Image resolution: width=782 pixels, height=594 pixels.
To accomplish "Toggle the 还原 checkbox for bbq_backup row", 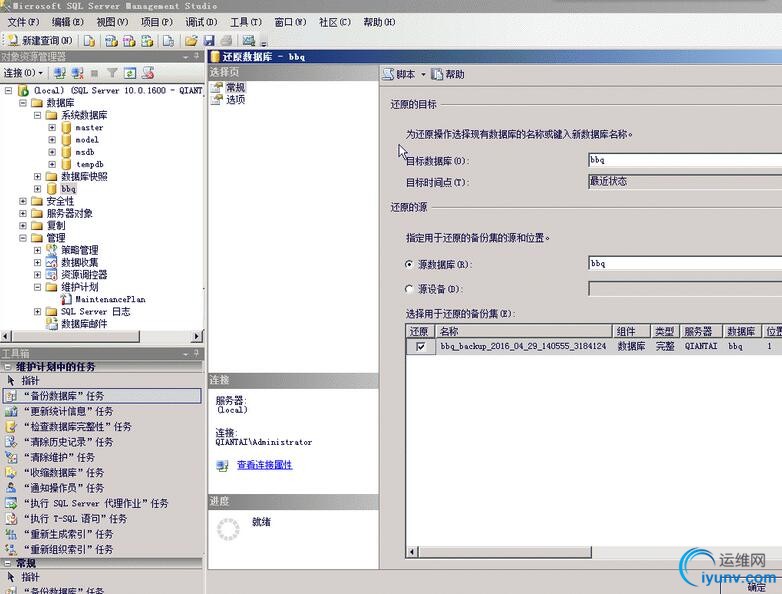I will click(420, 346).
